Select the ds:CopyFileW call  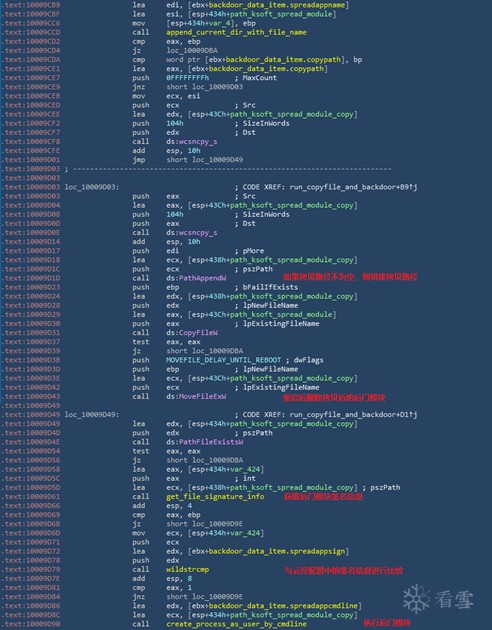(192, 333)
